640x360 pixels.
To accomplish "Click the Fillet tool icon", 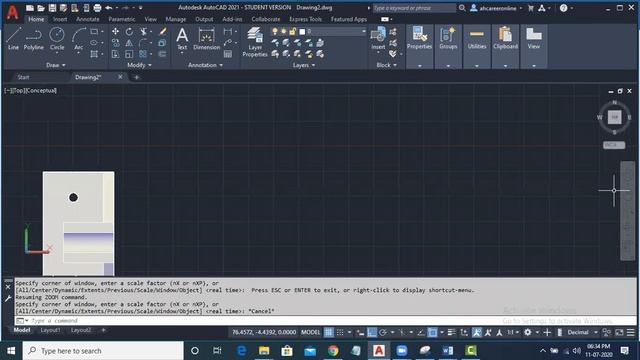I will (x=143, y=43).
